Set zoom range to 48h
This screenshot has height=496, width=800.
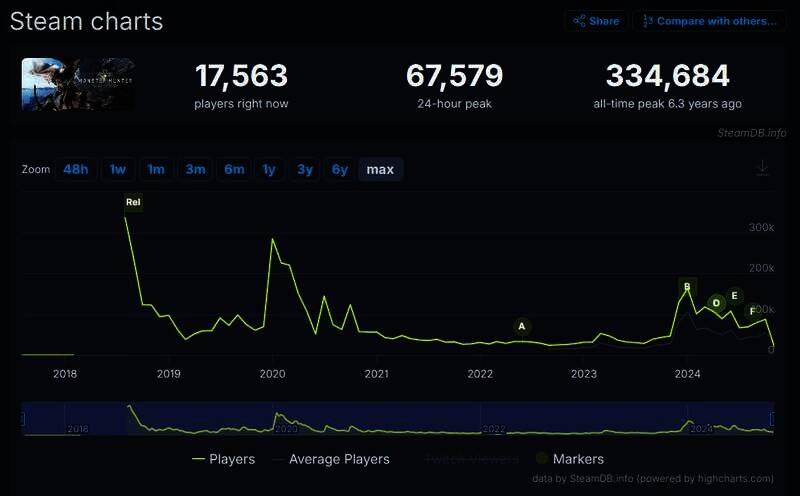click(x=76, y=169)
